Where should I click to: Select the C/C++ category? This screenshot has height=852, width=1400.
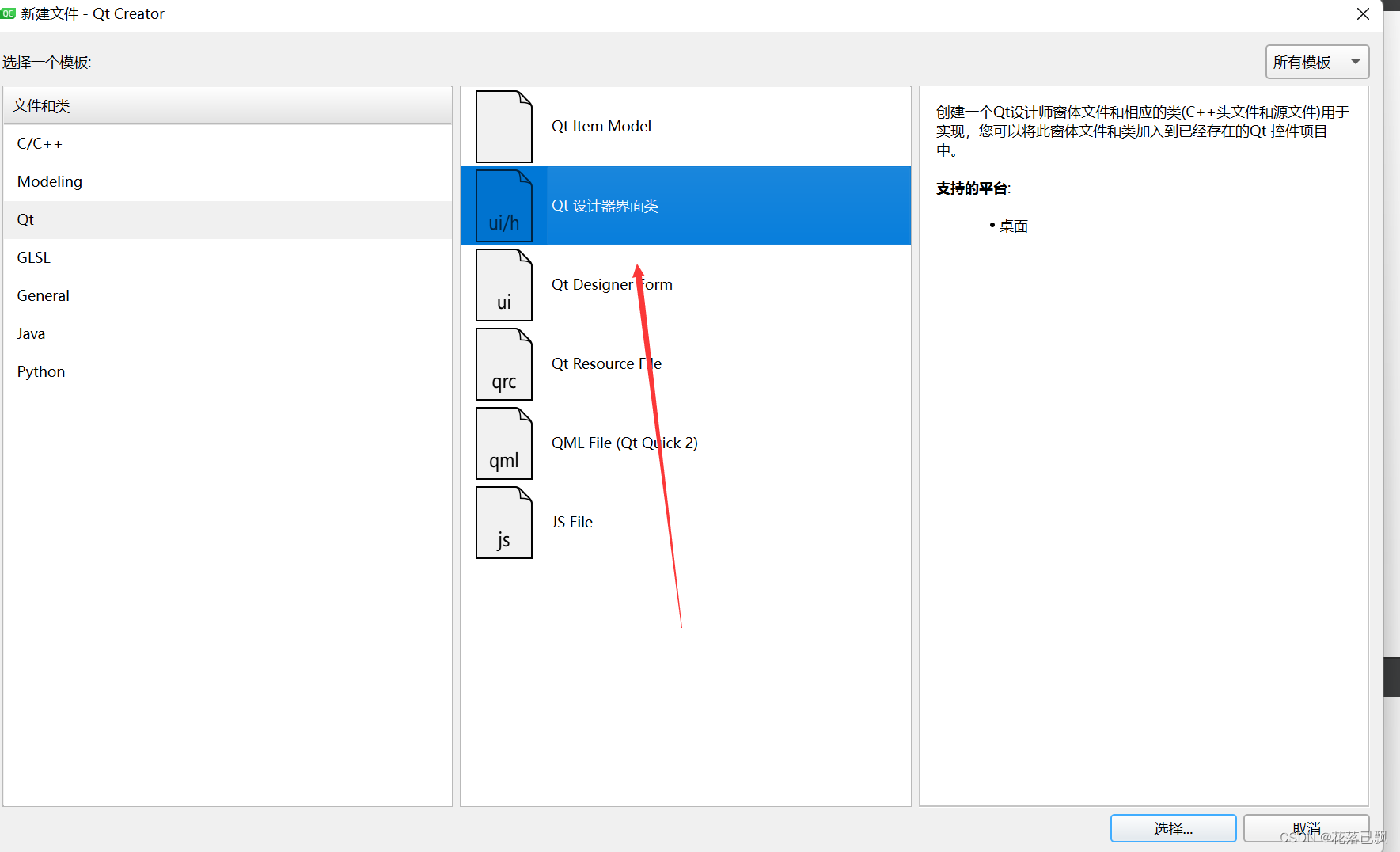click(x=228, y=144)
